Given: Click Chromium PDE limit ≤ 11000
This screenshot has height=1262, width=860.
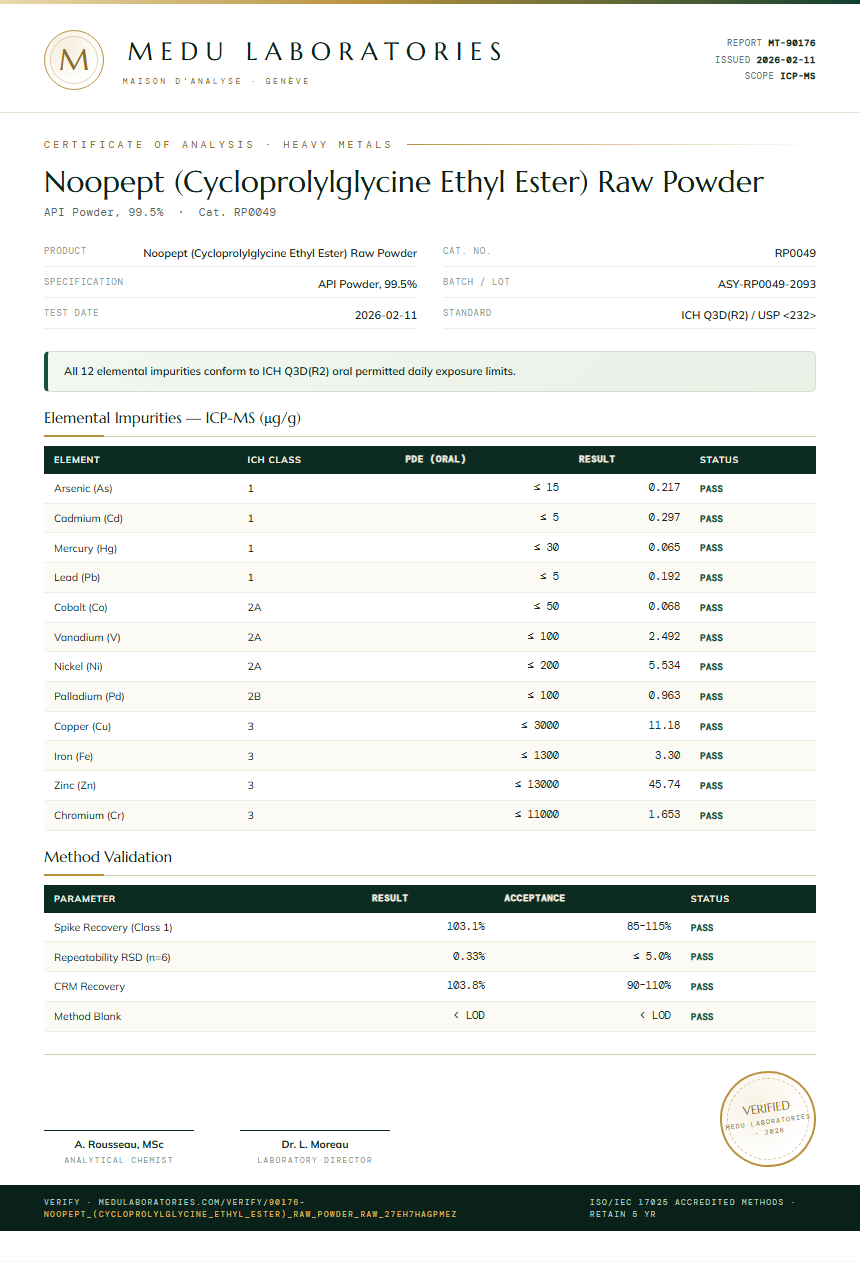Looking at the screenshot, I should [x=537, y=814].
